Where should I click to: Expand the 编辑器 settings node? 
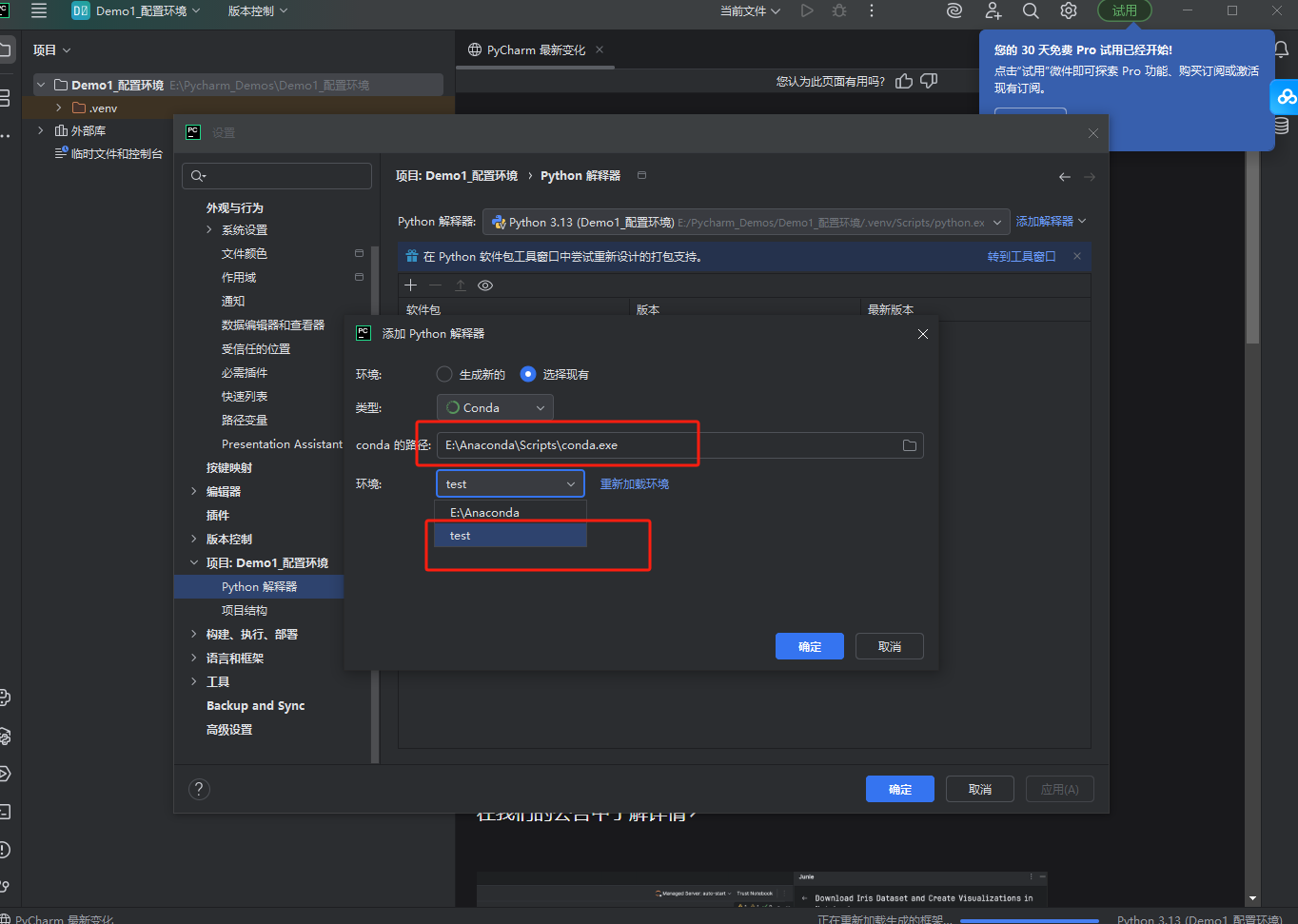click(194, 491)
